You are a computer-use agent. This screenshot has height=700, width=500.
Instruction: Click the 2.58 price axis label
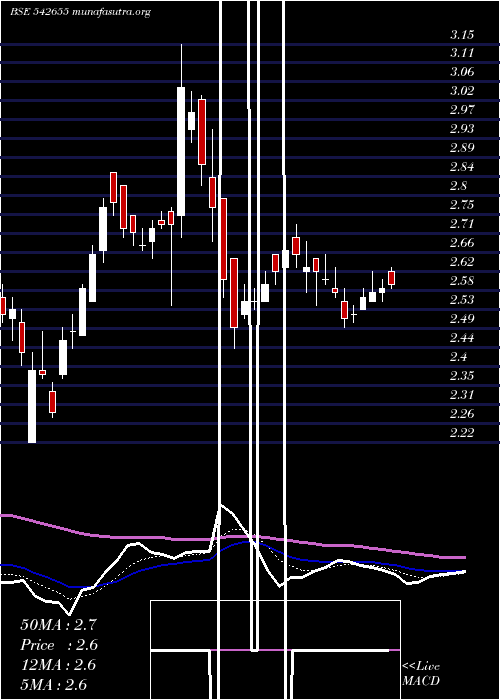pyautogui.click(x=462, y=281)
